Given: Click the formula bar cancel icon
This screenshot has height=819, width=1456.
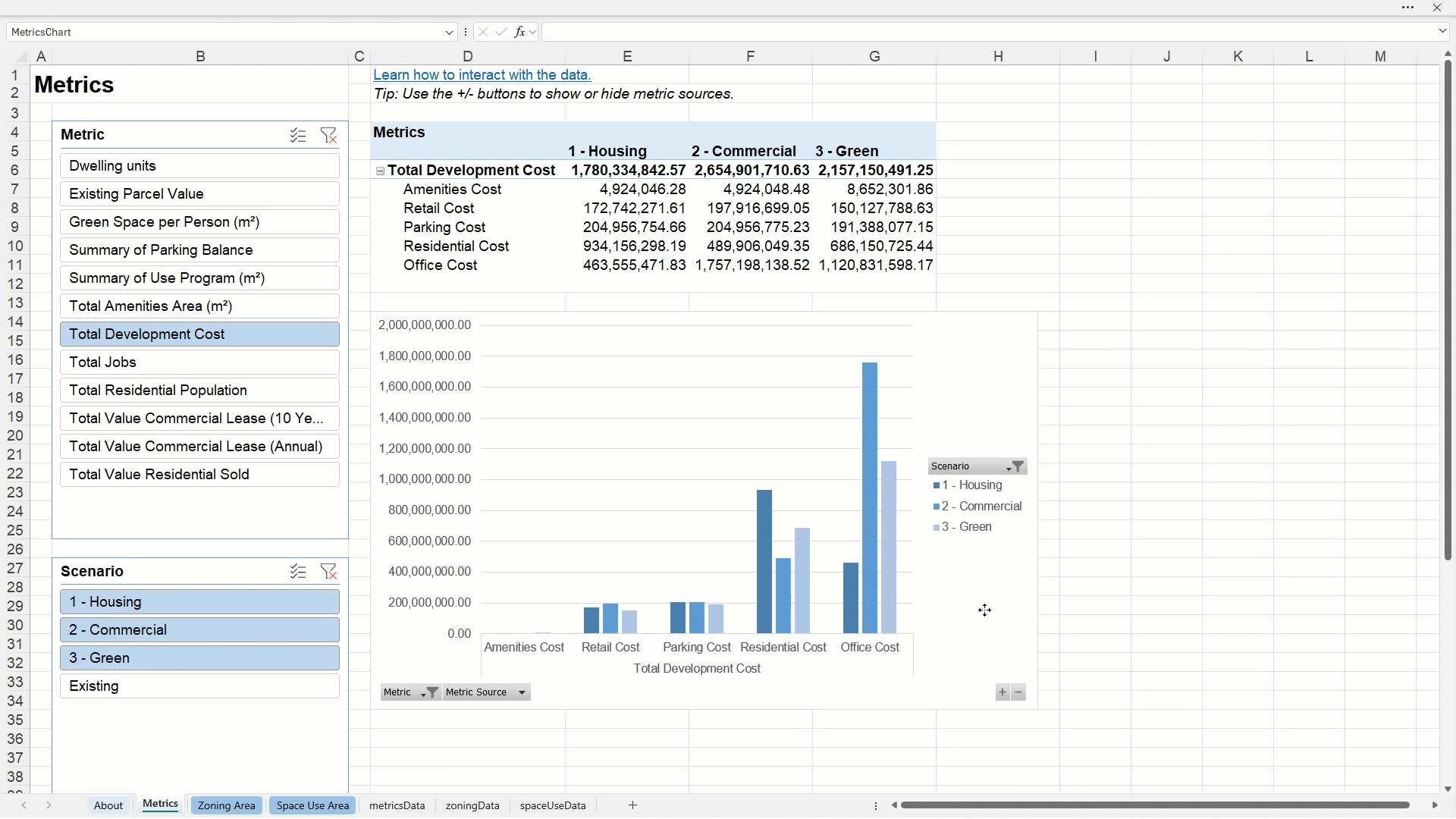Looking at the screenshot, I should (x=483, y=32).
